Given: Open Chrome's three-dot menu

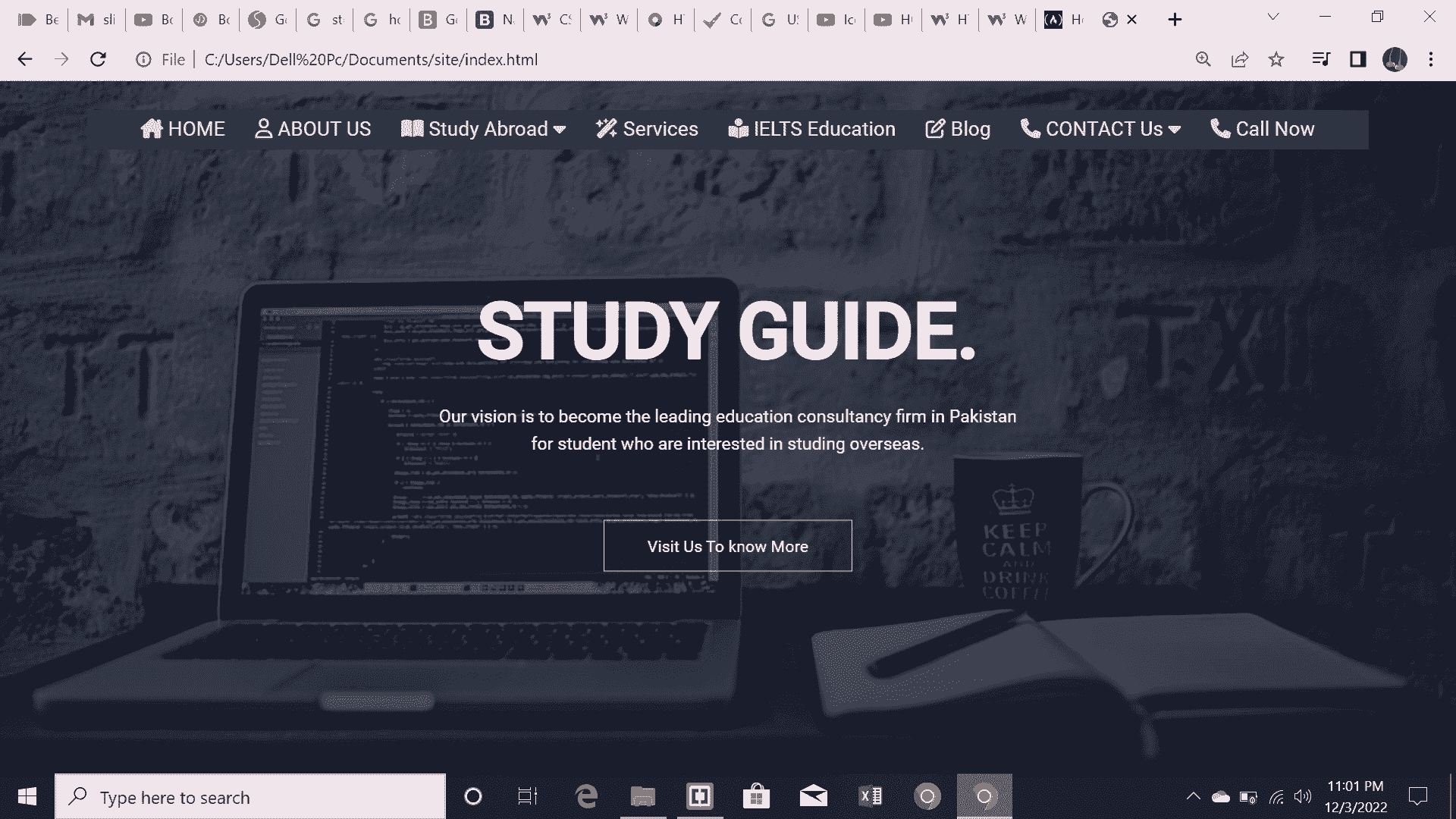Looking at the screenshot, I should point(1432,59).
